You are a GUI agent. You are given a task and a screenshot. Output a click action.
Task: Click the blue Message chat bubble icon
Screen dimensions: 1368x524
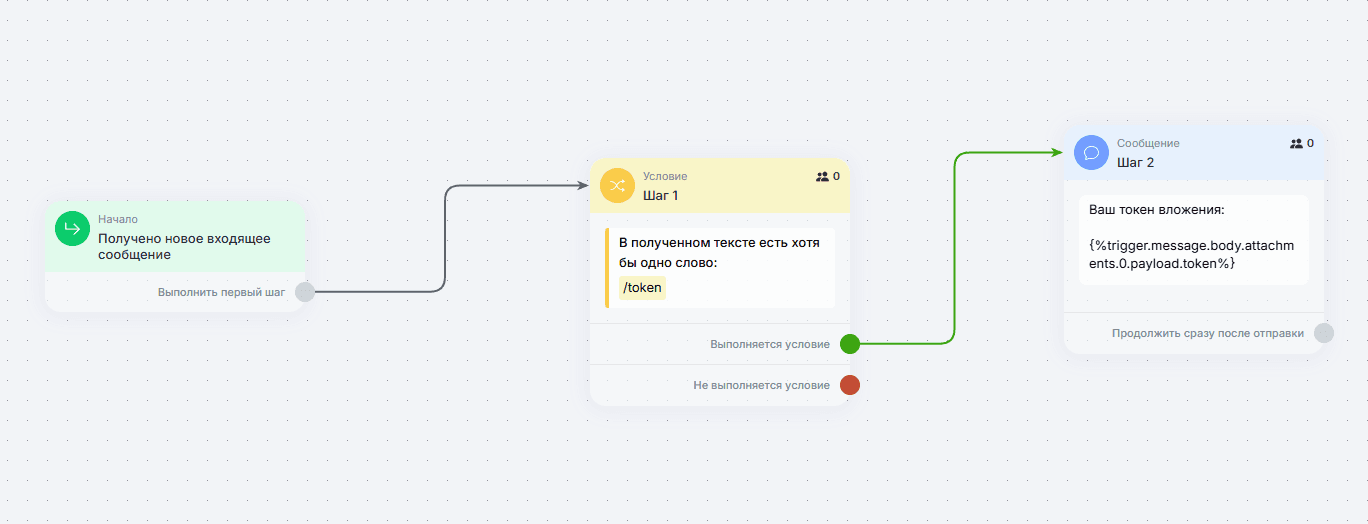click(1091, 153)
